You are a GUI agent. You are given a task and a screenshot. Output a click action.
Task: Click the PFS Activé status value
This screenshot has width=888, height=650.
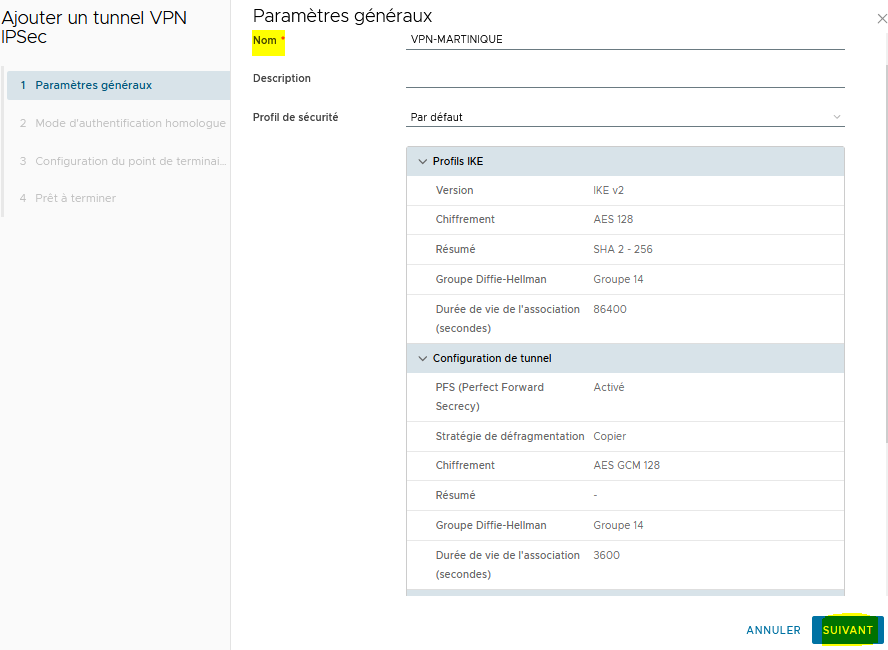(609, 387)
